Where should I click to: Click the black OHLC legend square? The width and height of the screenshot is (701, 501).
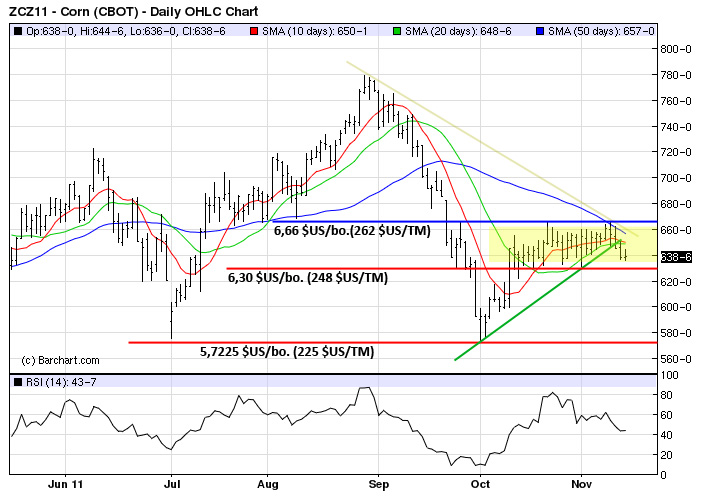tap(18, 31)
